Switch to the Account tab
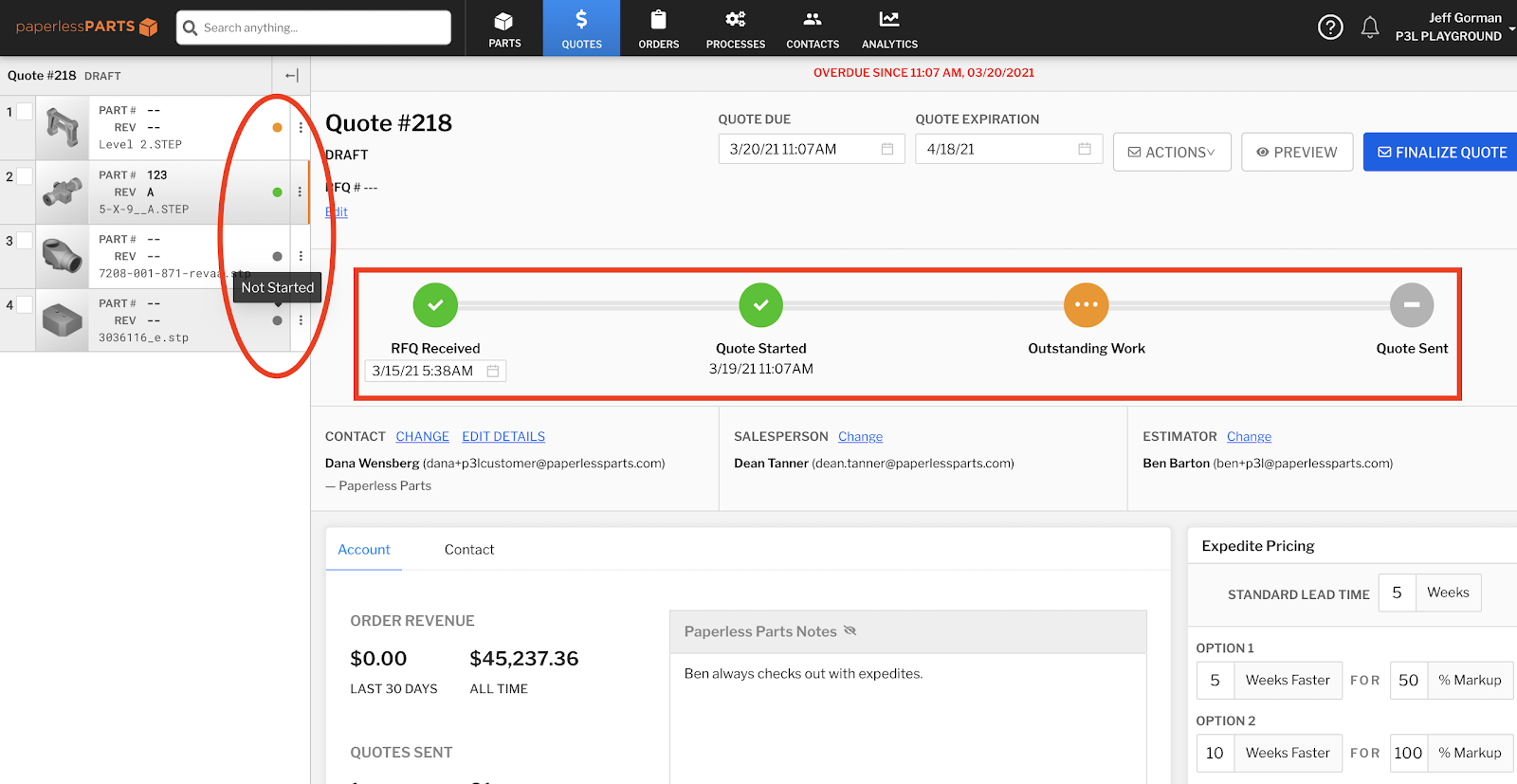 pos(364,549)
